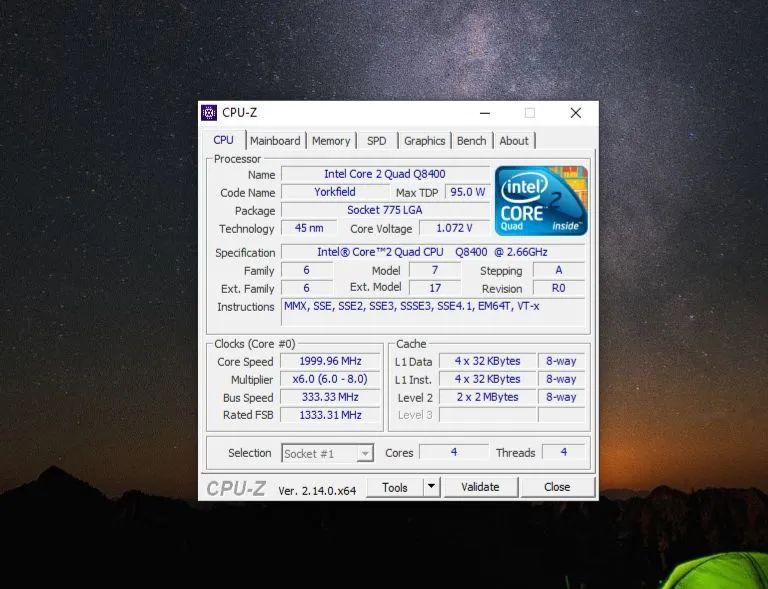Screen dimensions: 768x589
Task: Click the Core Voltage value 1.072 V
Action: pos(454,228)
